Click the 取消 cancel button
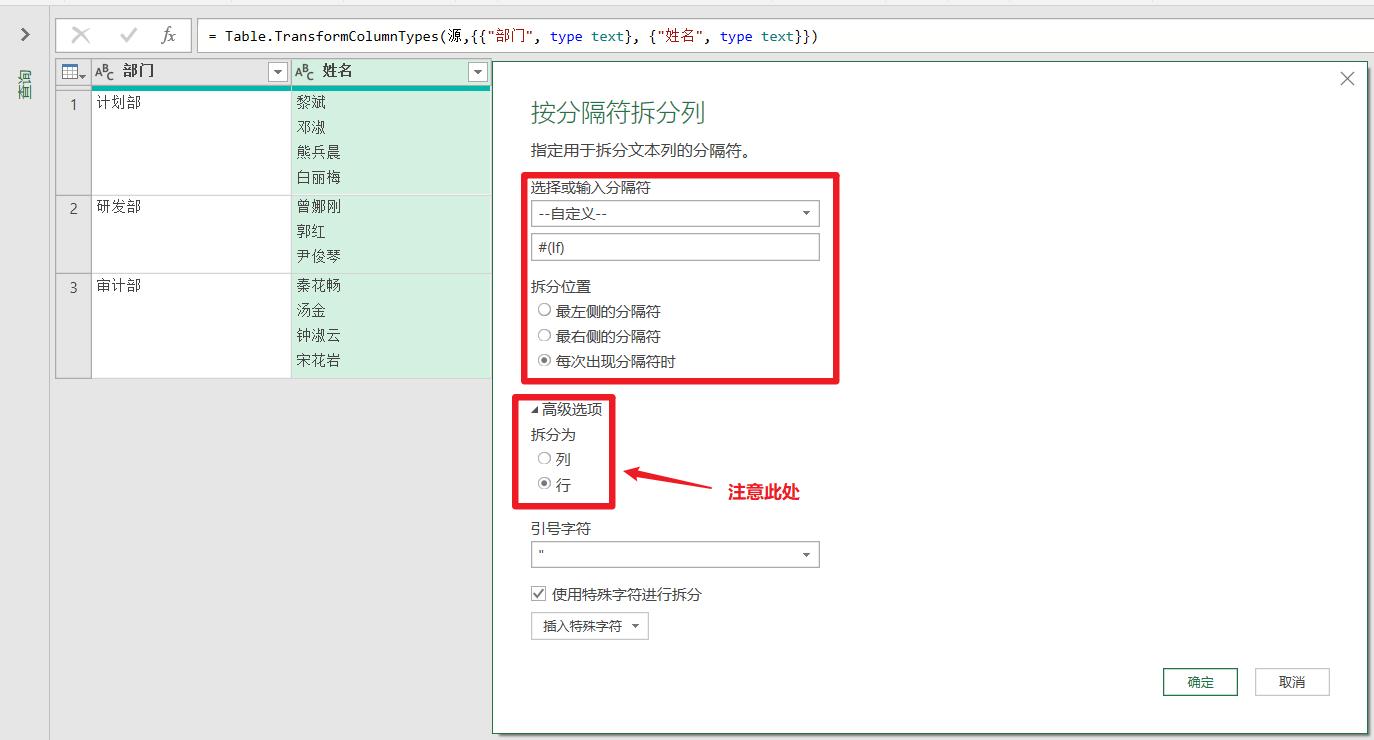Screen dimensions: 1374x740 click(1291, 681)
